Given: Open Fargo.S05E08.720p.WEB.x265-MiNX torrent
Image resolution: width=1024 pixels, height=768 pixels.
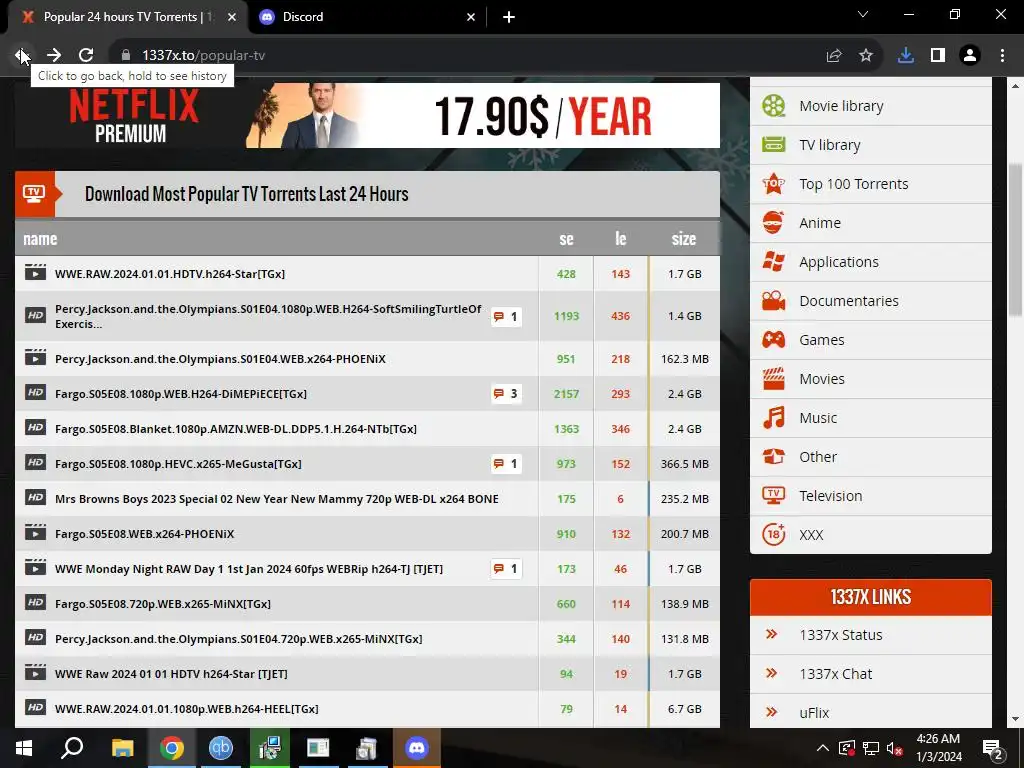Looking at the screenshot, I should (x=163, y=604).
